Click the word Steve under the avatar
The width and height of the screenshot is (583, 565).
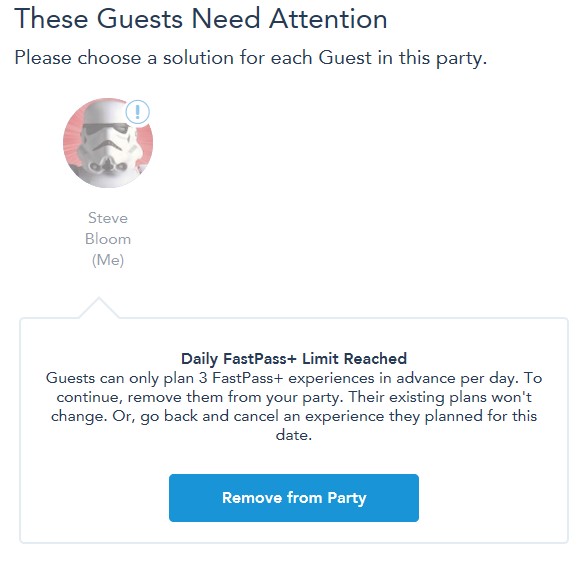(x=108, y=218)
